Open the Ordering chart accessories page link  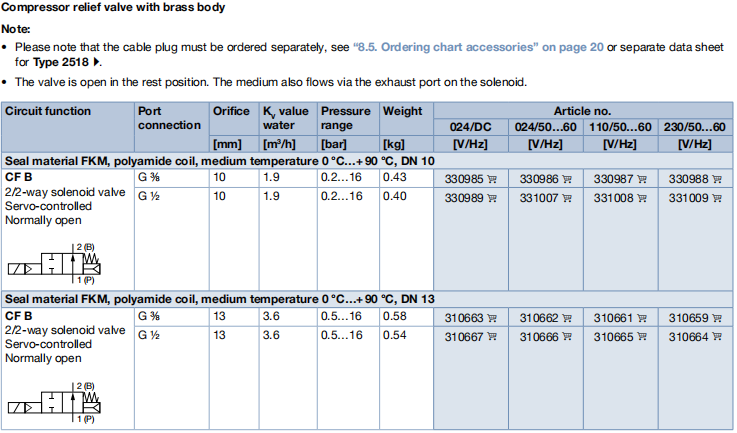tap(478, 47)
